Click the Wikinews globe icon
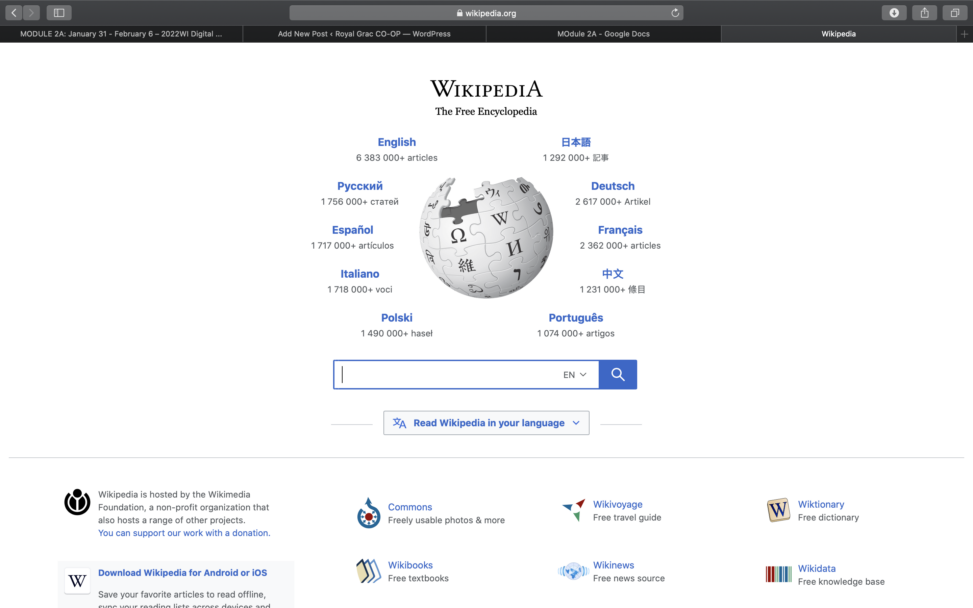Screen dimensions: 973x608 573,571
